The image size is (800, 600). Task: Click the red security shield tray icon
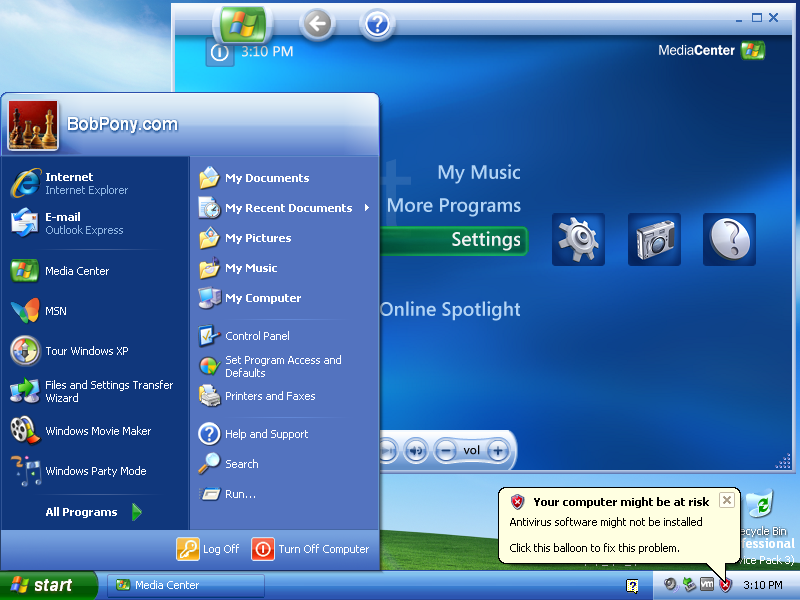point(725,585)
